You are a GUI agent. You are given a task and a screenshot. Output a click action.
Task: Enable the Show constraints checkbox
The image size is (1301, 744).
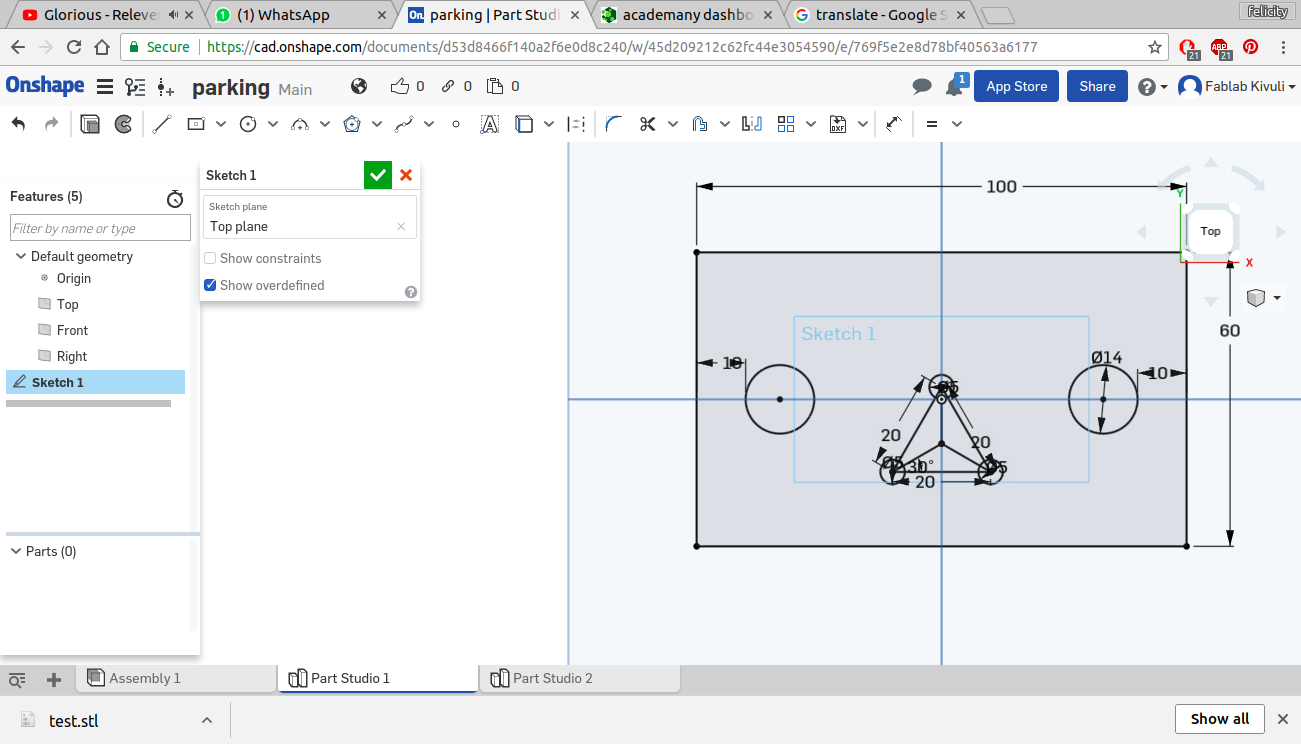point(210,258)
